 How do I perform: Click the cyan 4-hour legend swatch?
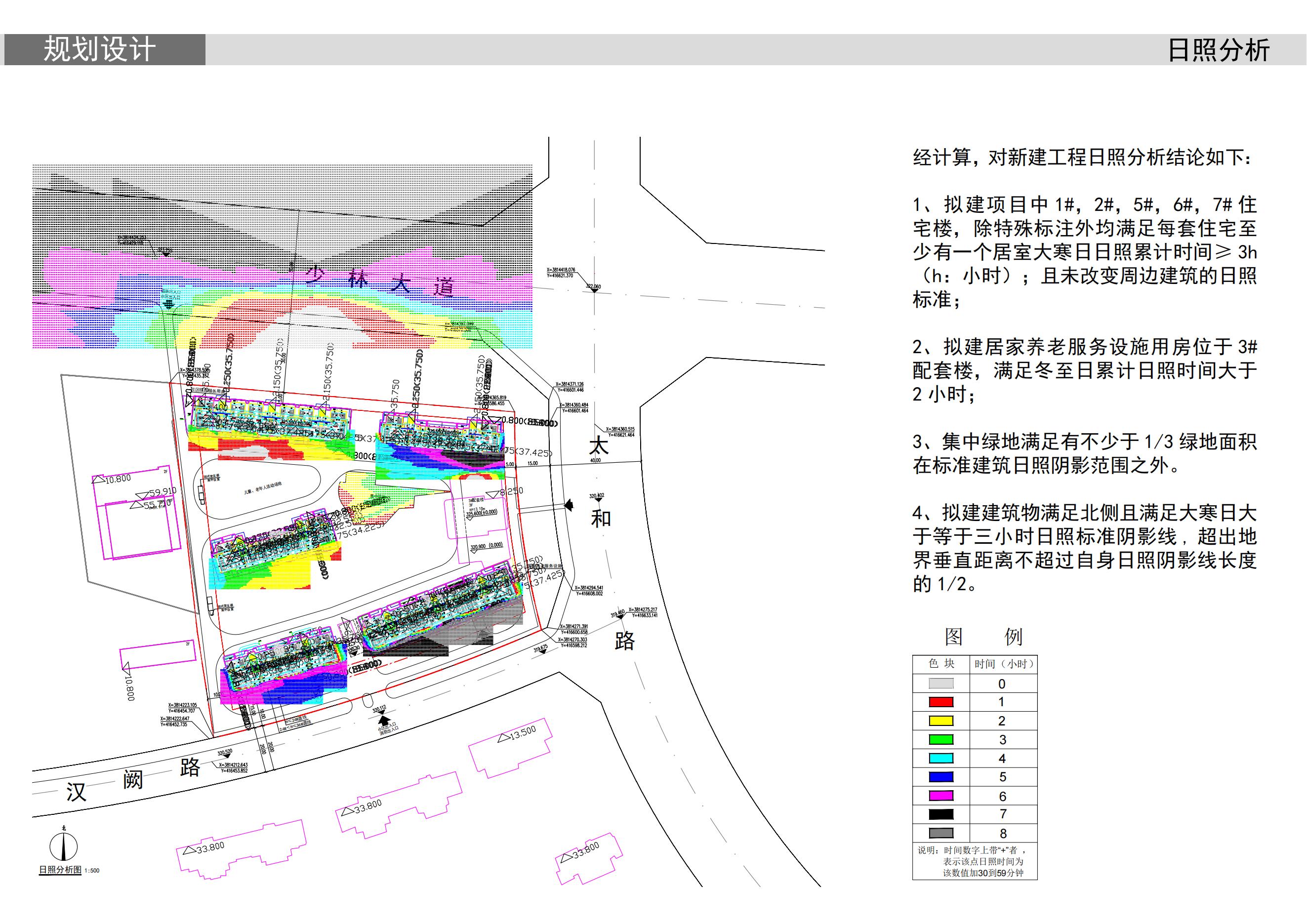coord(941,759)
